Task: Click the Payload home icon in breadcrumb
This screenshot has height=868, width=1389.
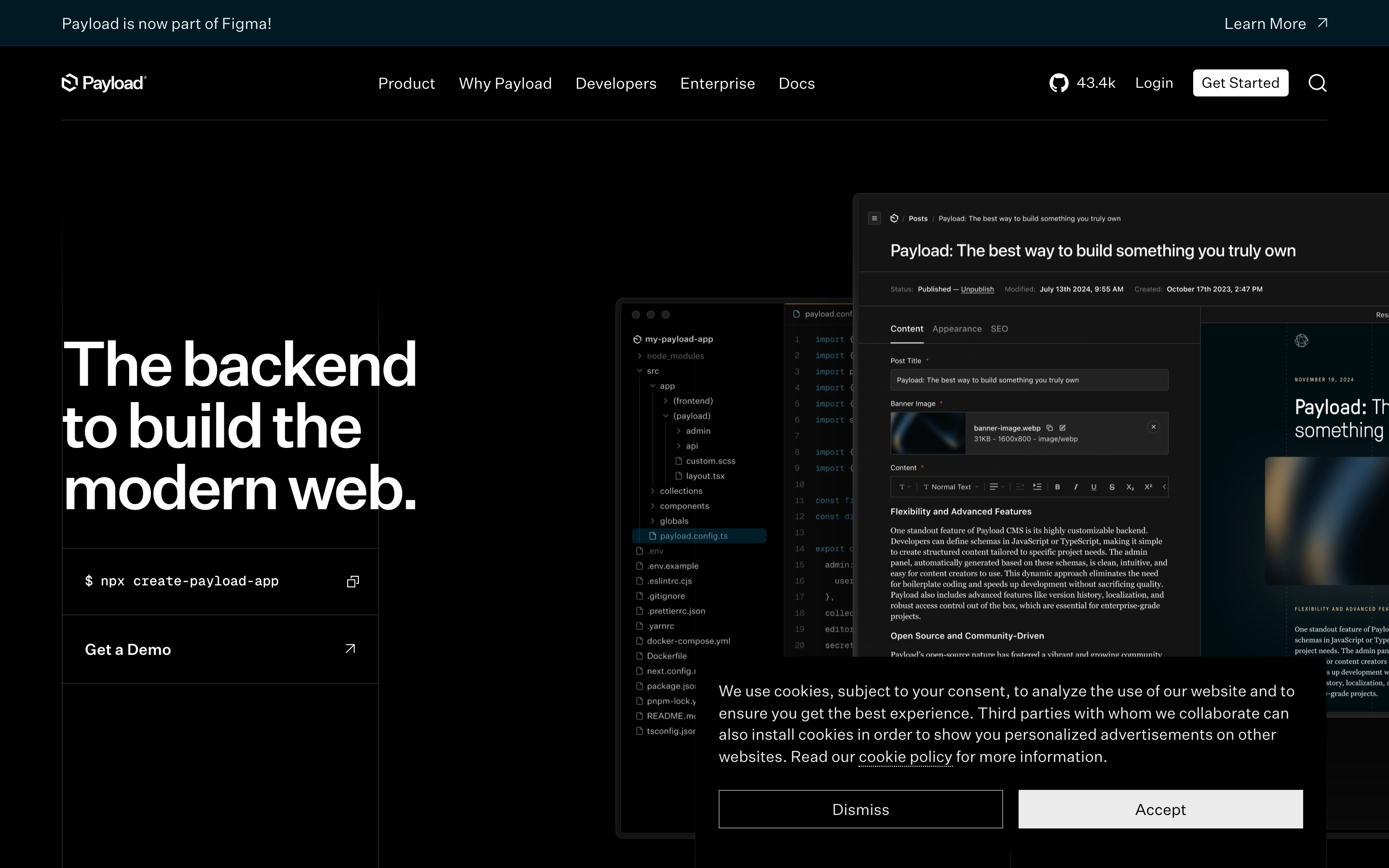Action: [x=894, y=218]
